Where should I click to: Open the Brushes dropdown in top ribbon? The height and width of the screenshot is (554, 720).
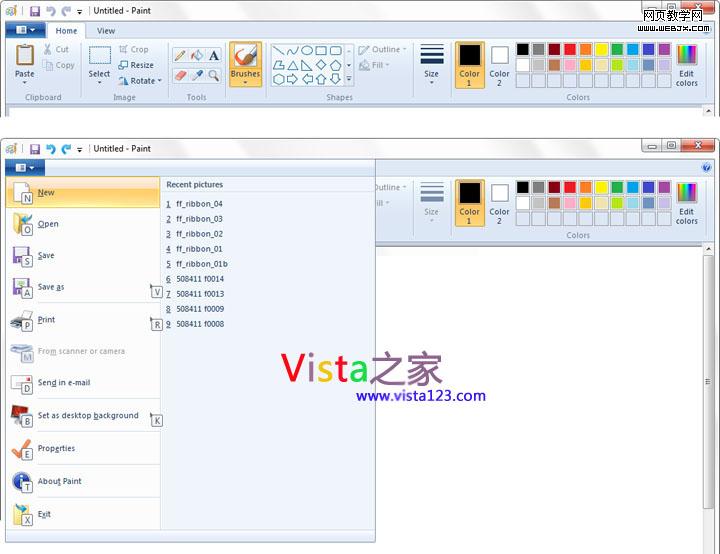pos(245,81)
